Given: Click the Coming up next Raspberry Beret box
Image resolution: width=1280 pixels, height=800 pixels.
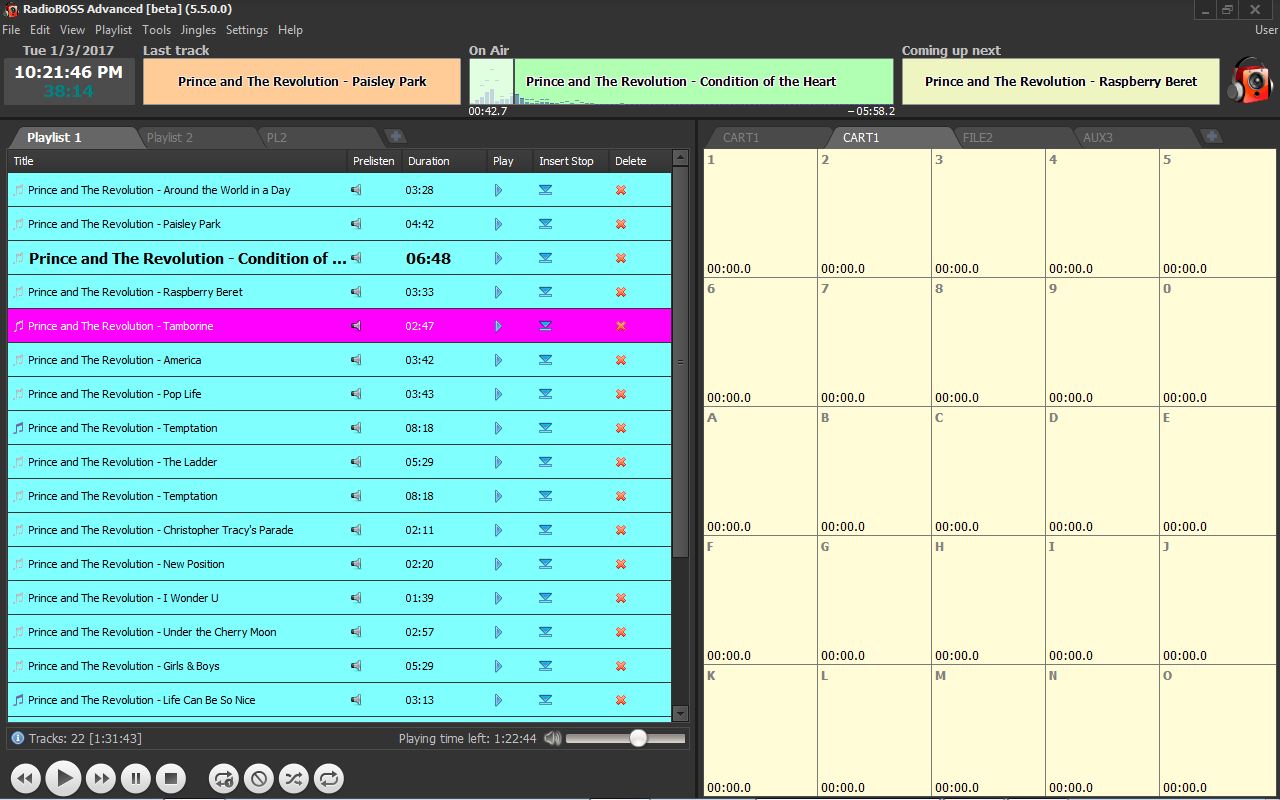Looking at the screenshot, I should 1061,81.
